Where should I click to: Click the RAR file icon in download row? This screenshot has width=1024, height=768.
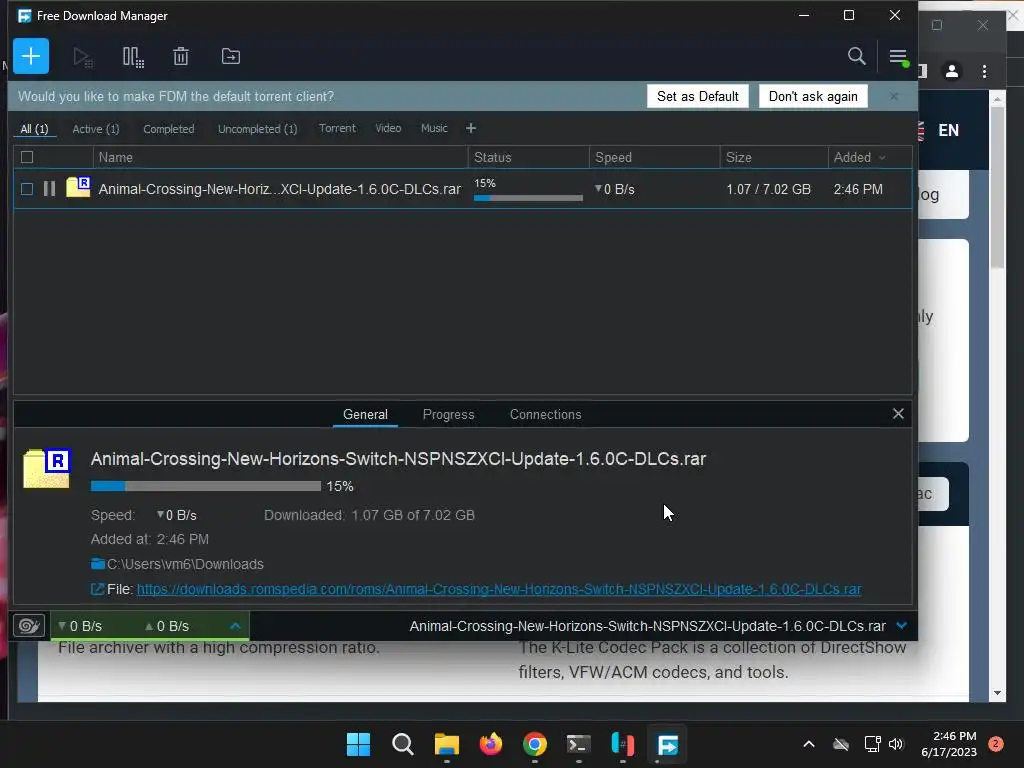78,187
